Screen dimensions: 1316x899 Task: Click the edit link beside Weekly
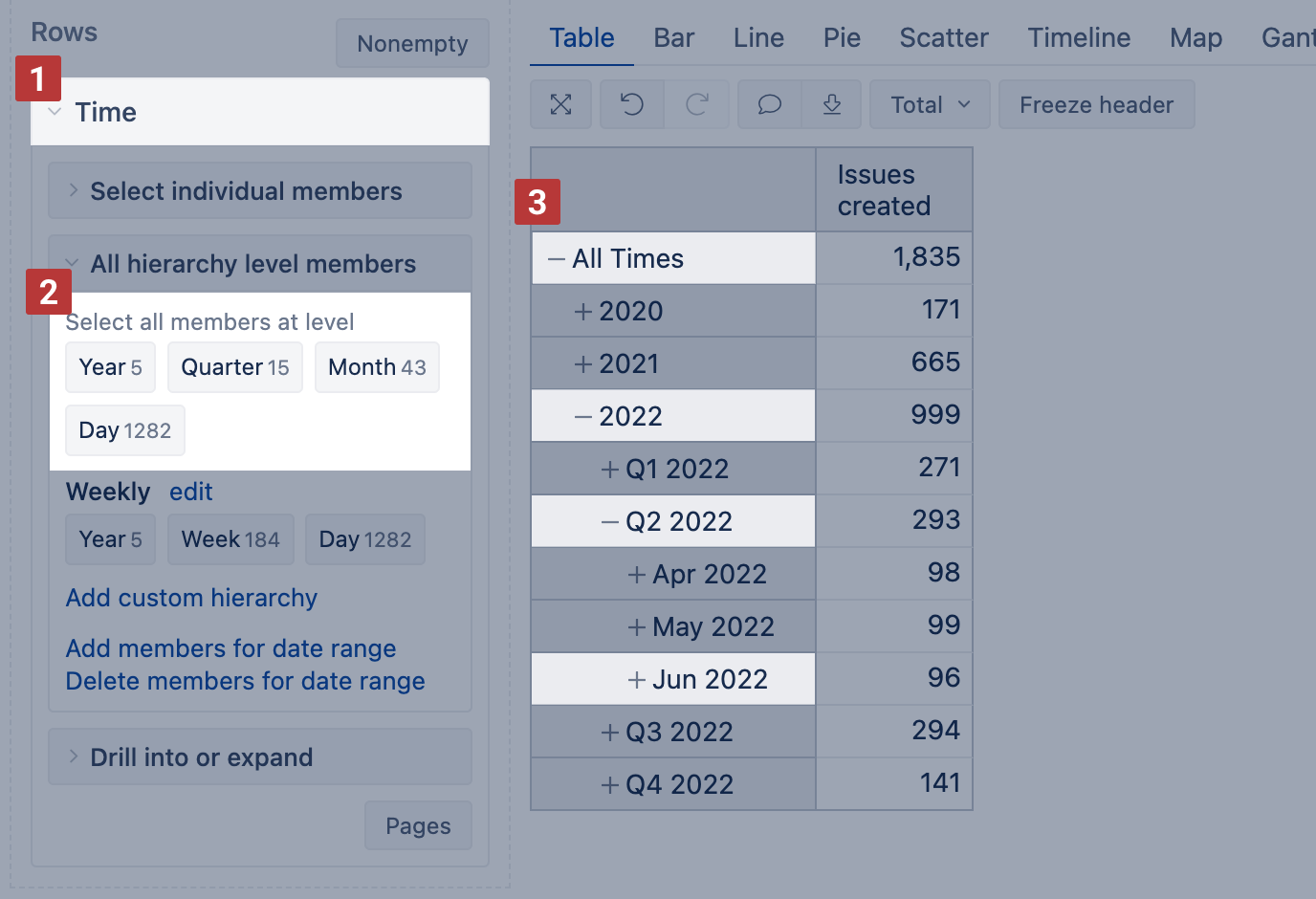[190, 492]
